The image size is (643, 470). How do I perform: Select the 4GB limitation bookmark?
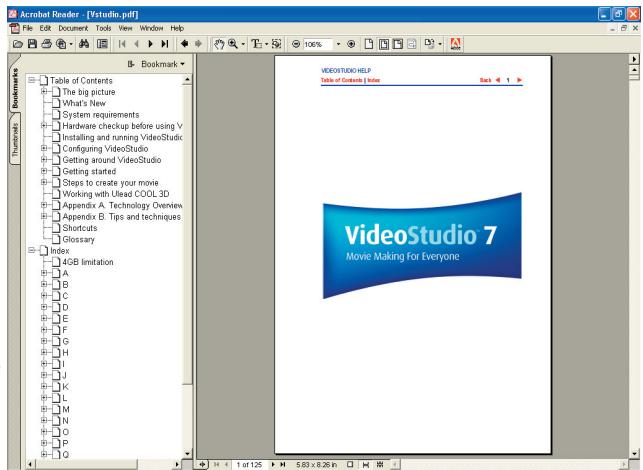coord(88,262)
